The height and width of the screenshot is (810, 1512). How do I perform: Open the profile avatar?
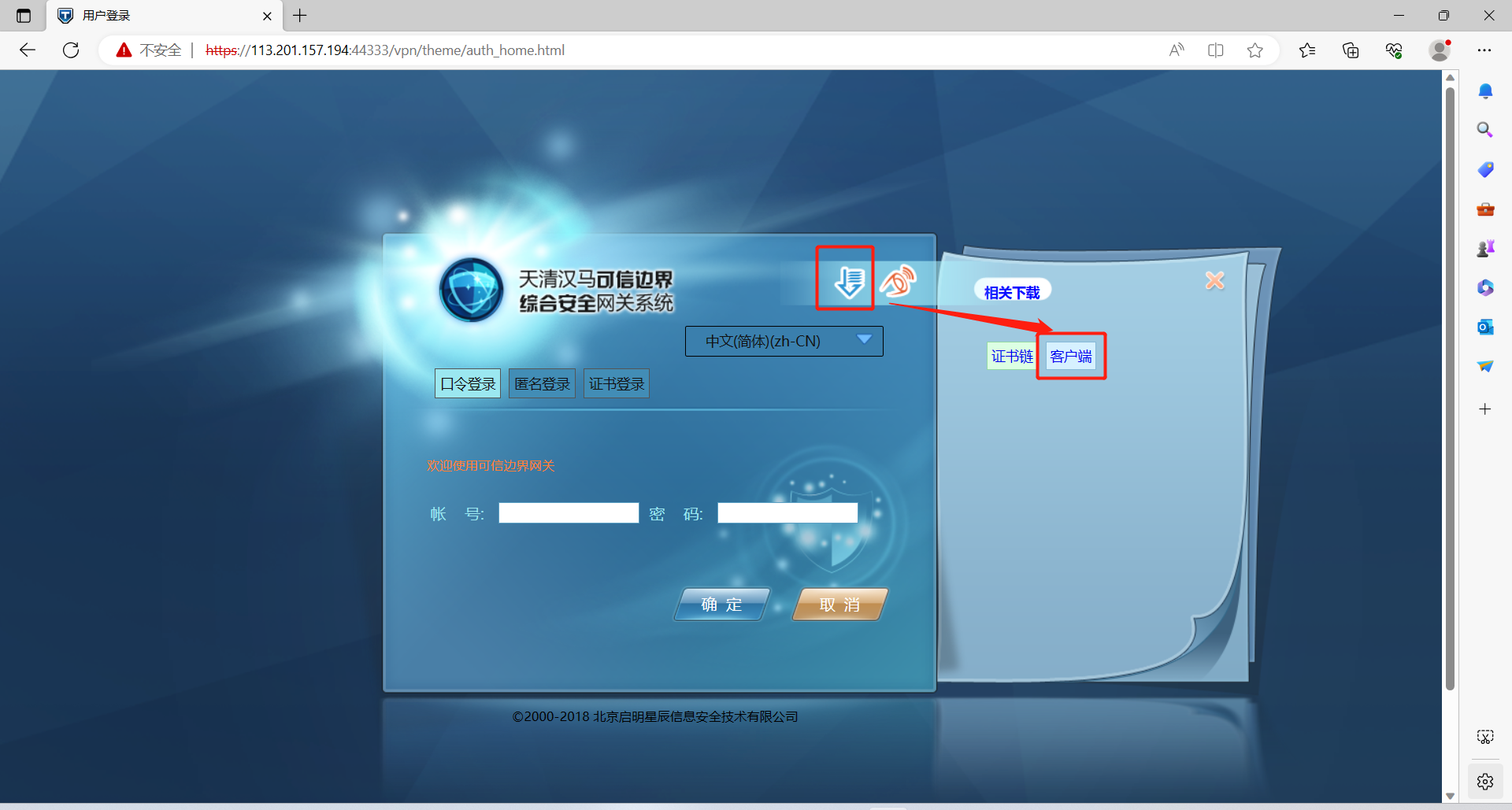(1440, 50)
